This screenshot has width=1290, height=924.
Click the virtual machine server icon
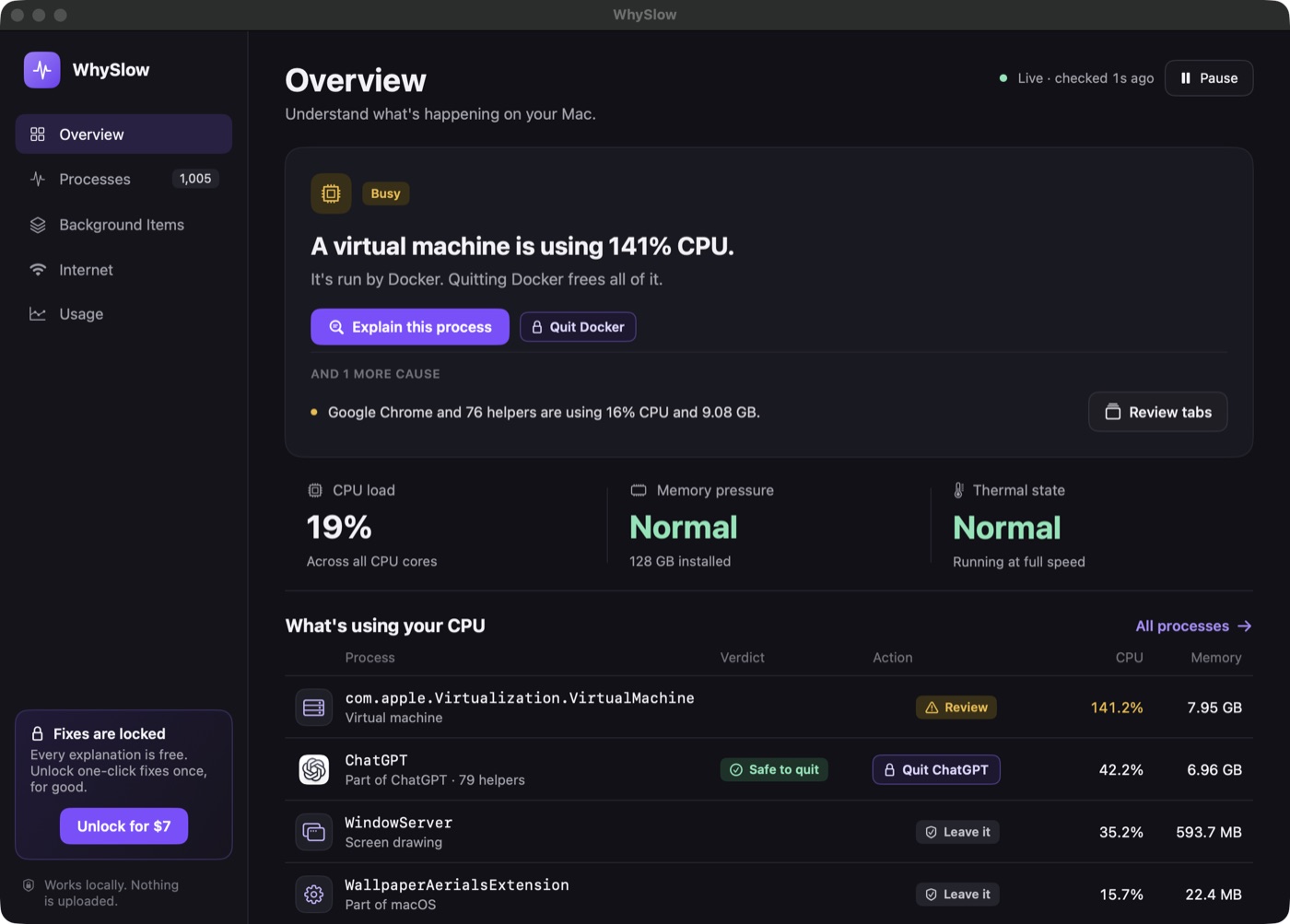click(313, 708)
